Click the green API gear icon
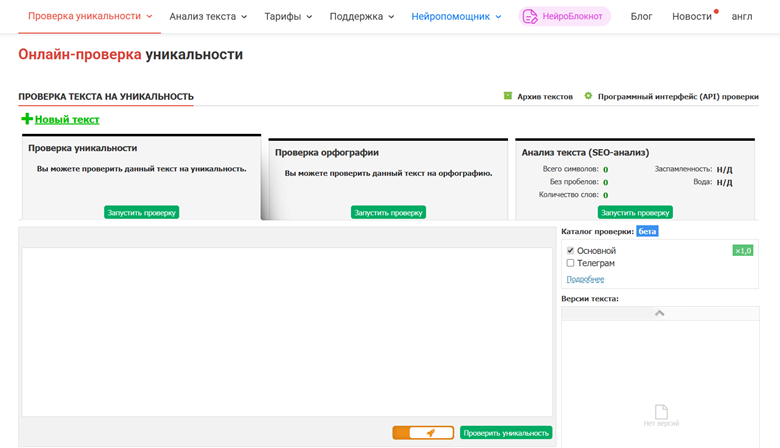This screenshot has height=448, width=780. (588, 95)
